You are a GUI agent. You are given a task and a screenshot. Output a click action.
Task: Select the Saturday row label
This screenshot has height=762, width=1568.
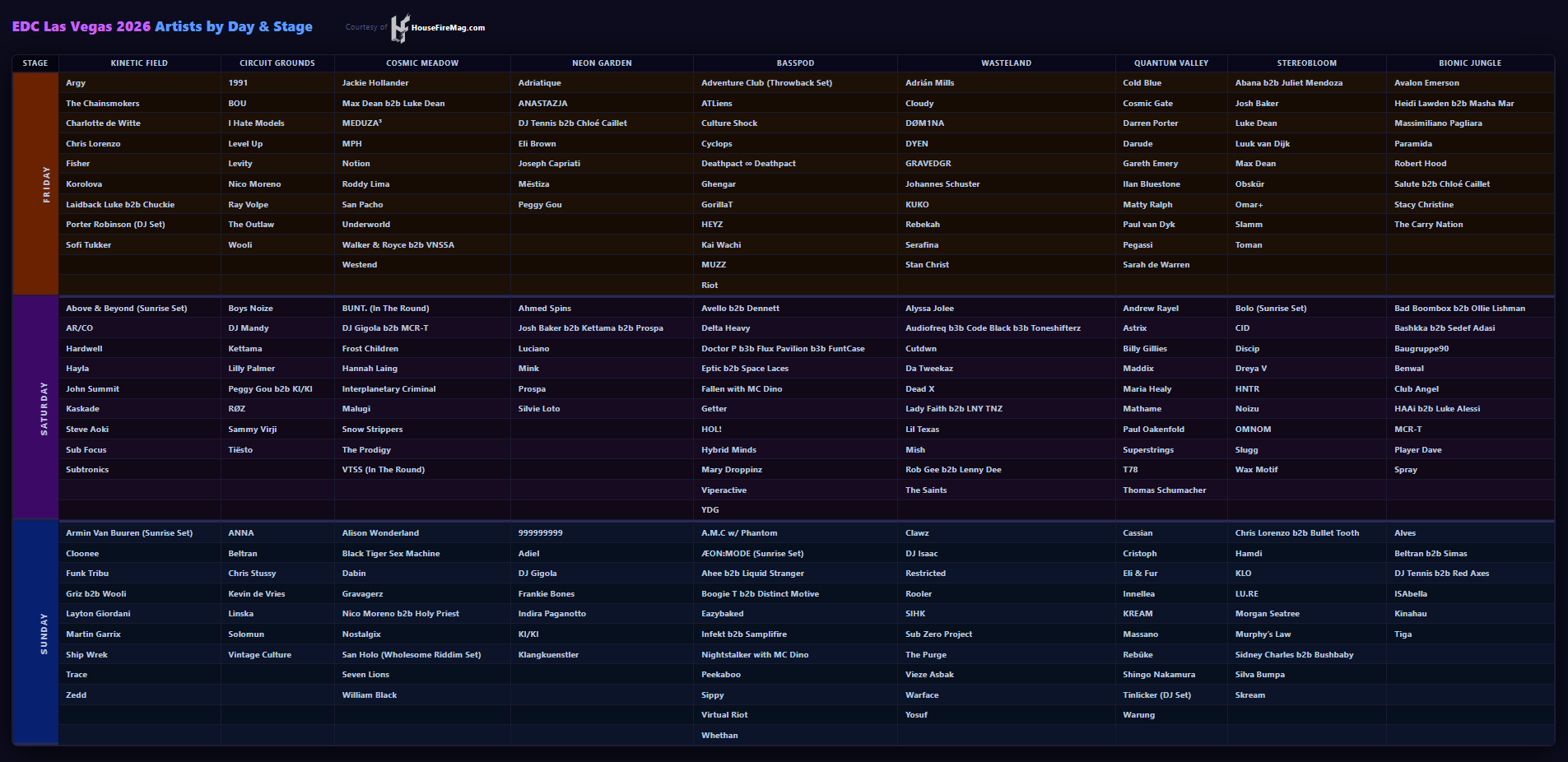click(44, 408)
